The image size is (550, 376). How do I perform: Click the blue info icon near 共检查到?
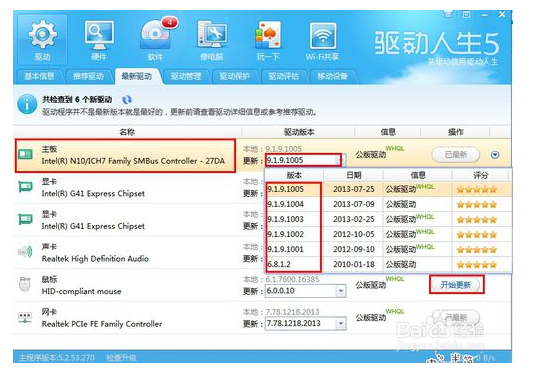[27, 104]
